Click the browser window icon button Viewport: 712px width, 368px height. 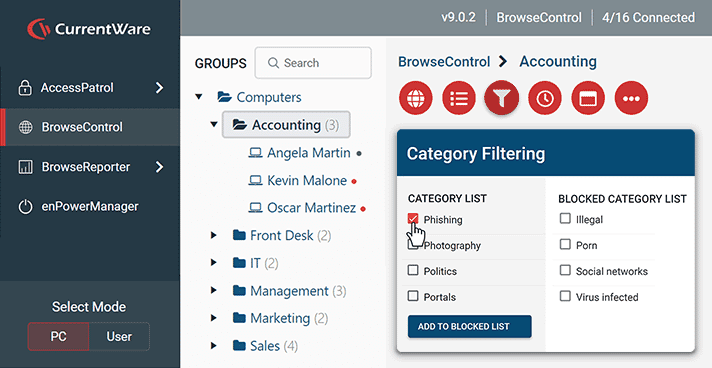(588, 98)
